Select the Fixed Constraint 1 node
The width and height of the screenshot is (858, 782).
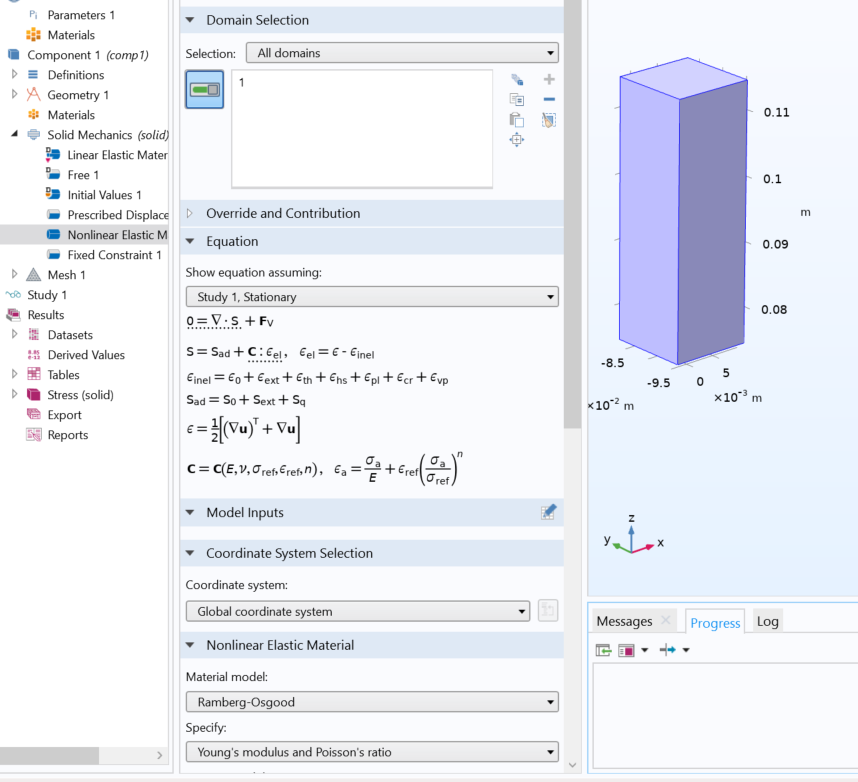[x=114, y=255]
